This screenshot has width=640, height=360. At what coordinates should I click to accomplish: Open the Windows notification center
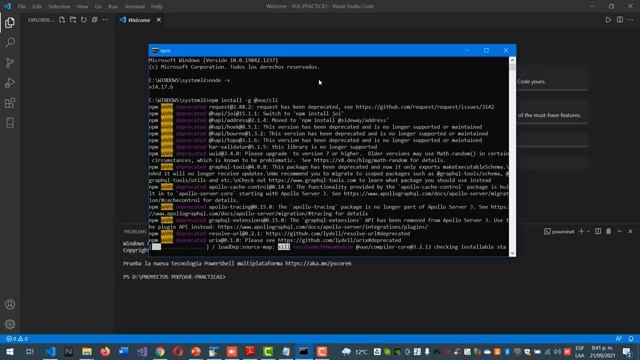tap(627, 351)
